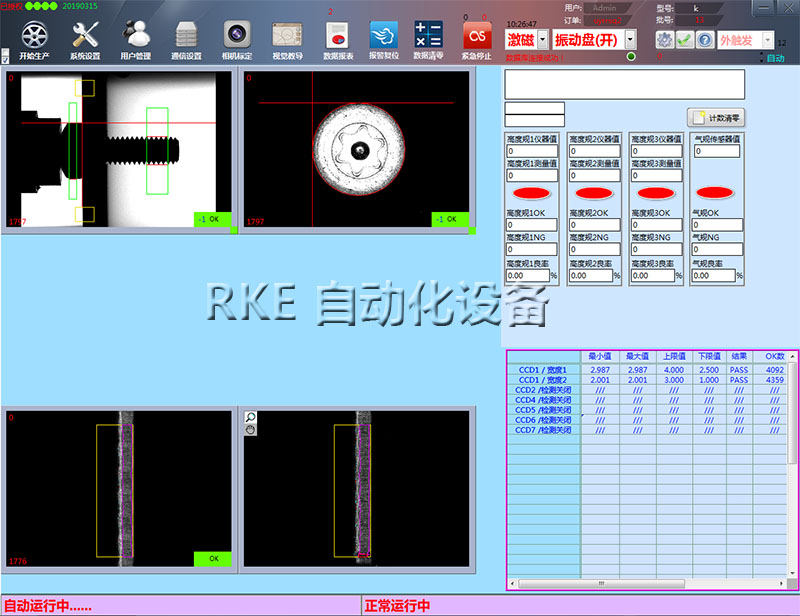Viewport: 800px width, 616px height.
Task: Click the blue help question mark button
Action: tap(705, 40)
